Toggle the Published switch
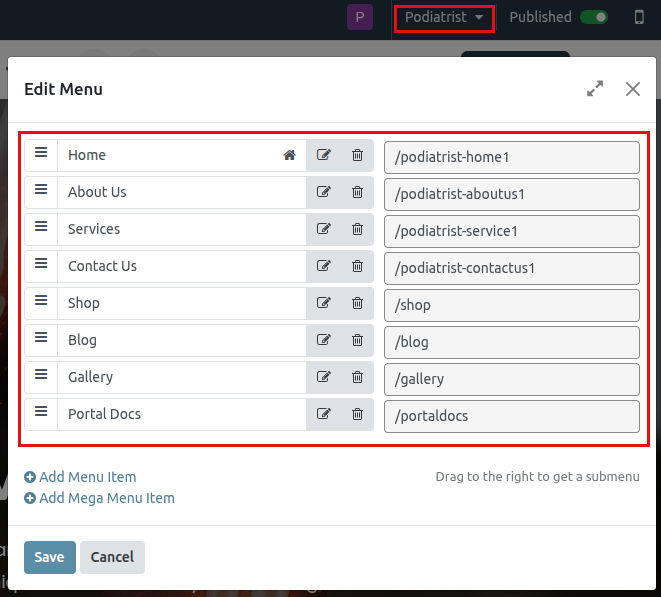This screenshot has width=661, height=597. (x=594, y=17)
